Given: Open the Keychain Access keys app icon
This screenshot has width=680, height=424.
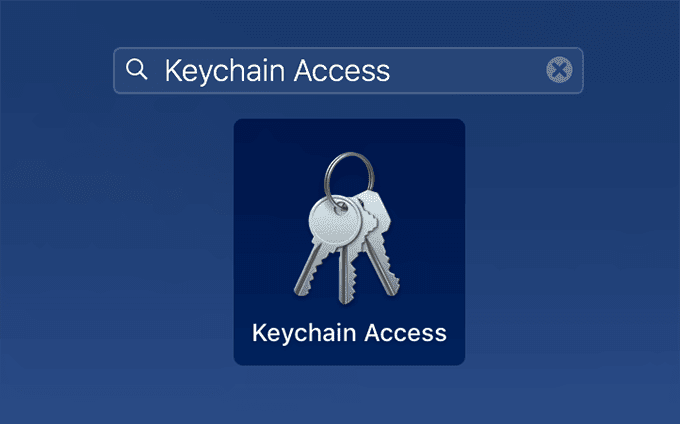Looking at the screenshot, I should tap(349, 227).
